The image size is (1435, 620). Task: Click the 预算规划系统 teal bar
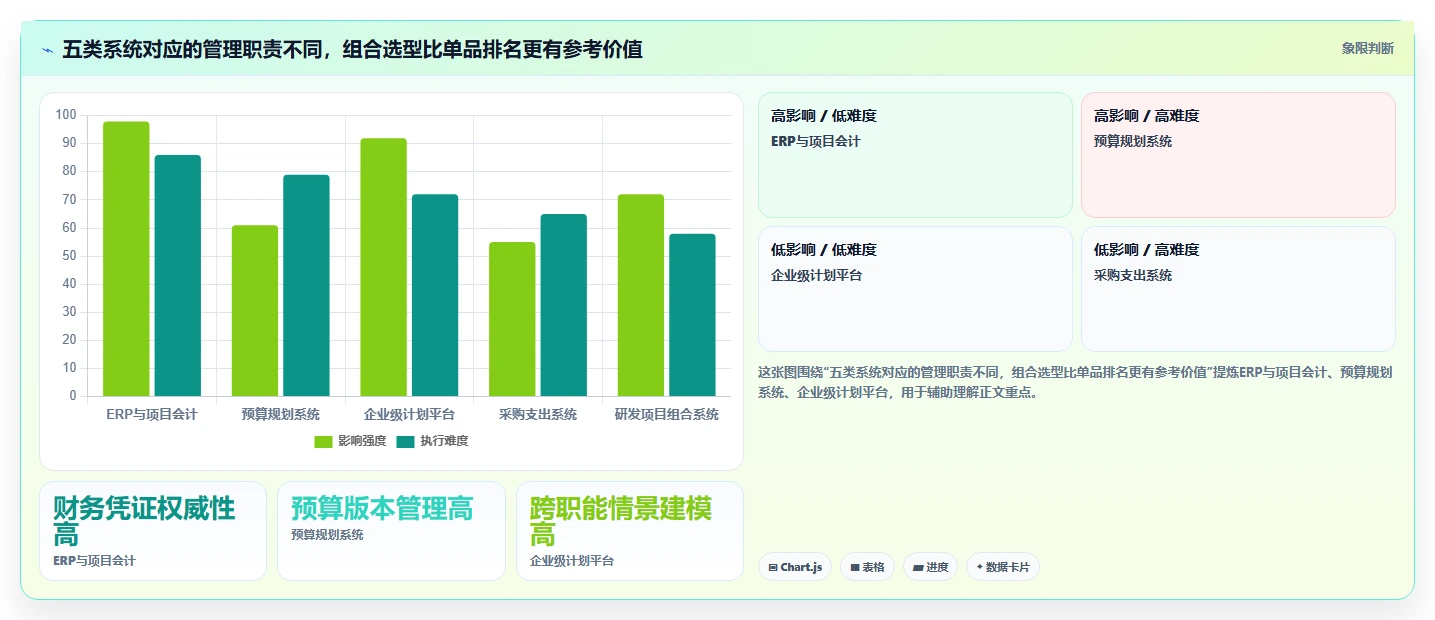306,286
